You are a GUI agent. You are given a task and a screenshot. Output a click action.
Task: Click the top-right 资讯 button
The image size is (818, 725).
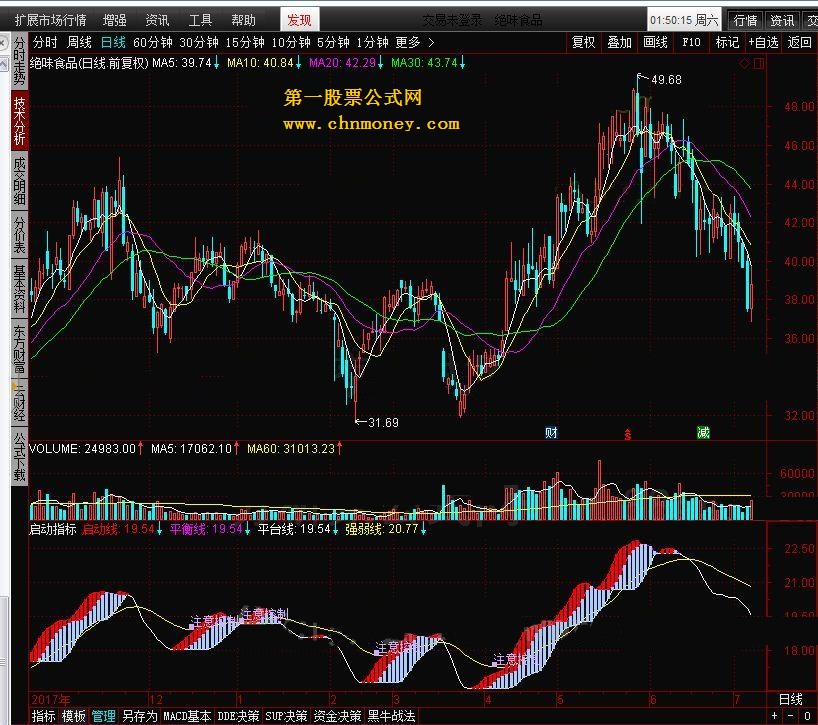tap(782, 20)
